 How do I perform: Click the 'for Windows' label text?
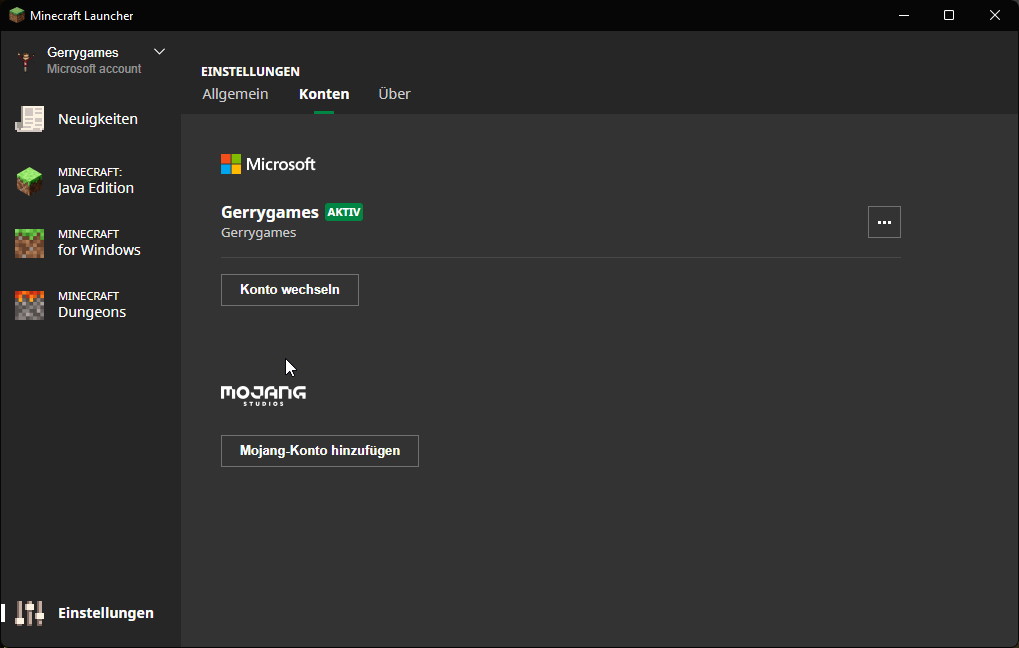[x=99, y=250]
